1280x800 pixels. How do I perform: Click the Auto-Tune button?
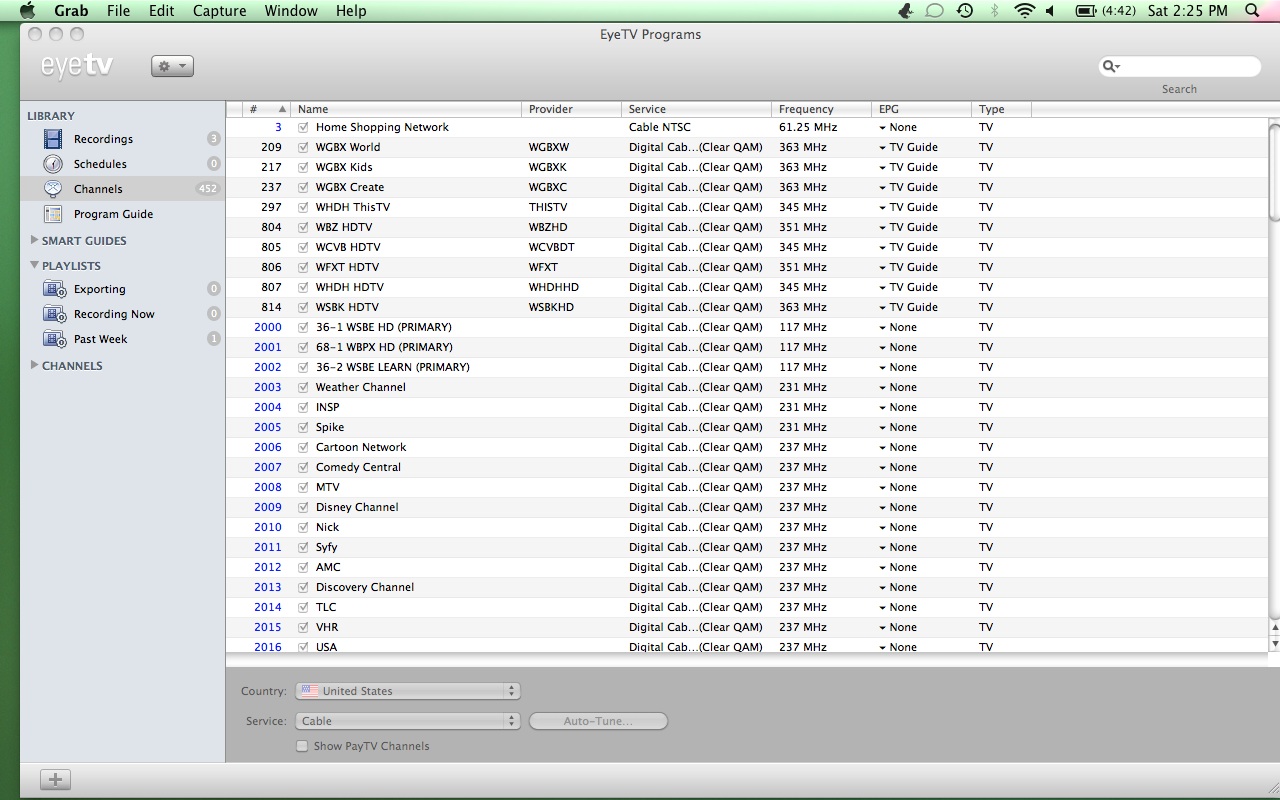click(598, 721)
